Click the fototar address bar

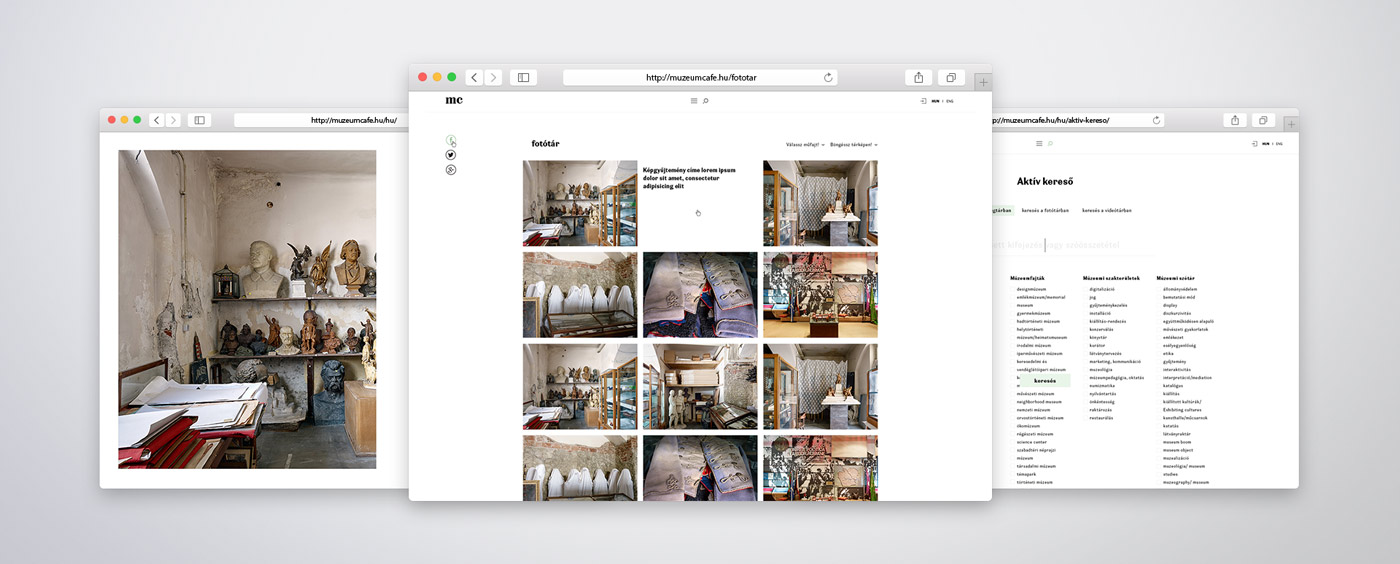[700, 77]
